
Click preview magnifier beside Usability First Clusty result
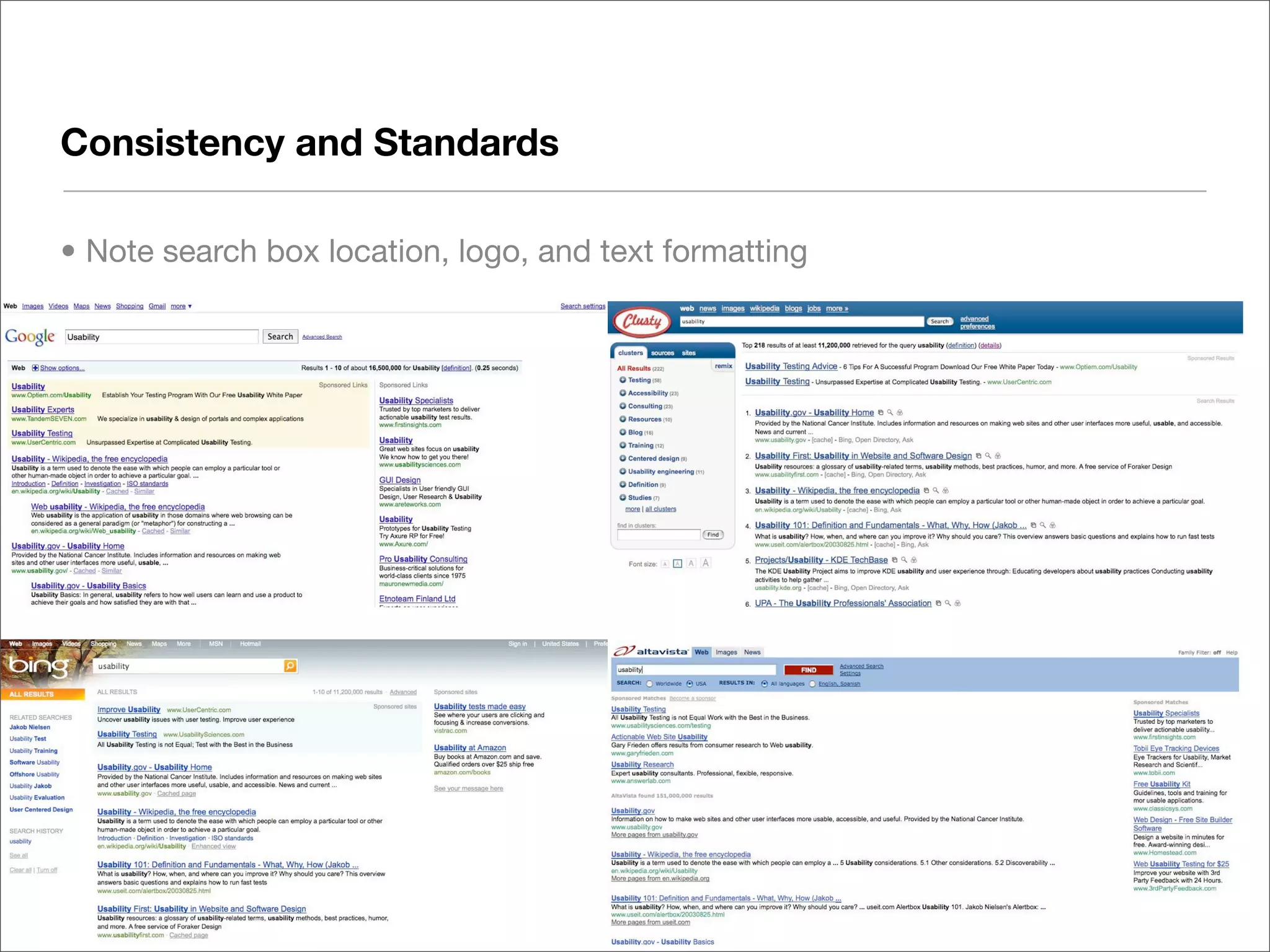(x=988, y=456)
